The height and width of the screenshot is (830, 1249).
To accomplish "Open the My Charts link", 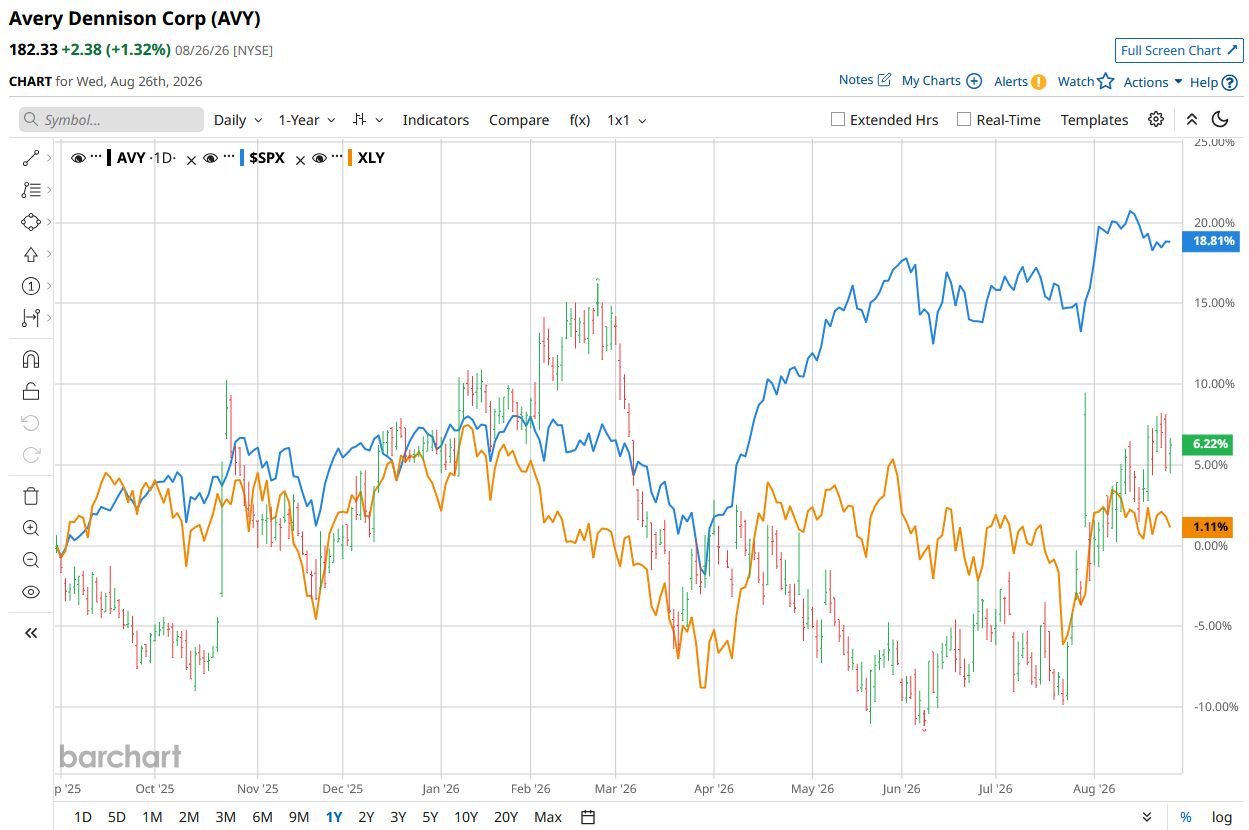I will 942,81.
